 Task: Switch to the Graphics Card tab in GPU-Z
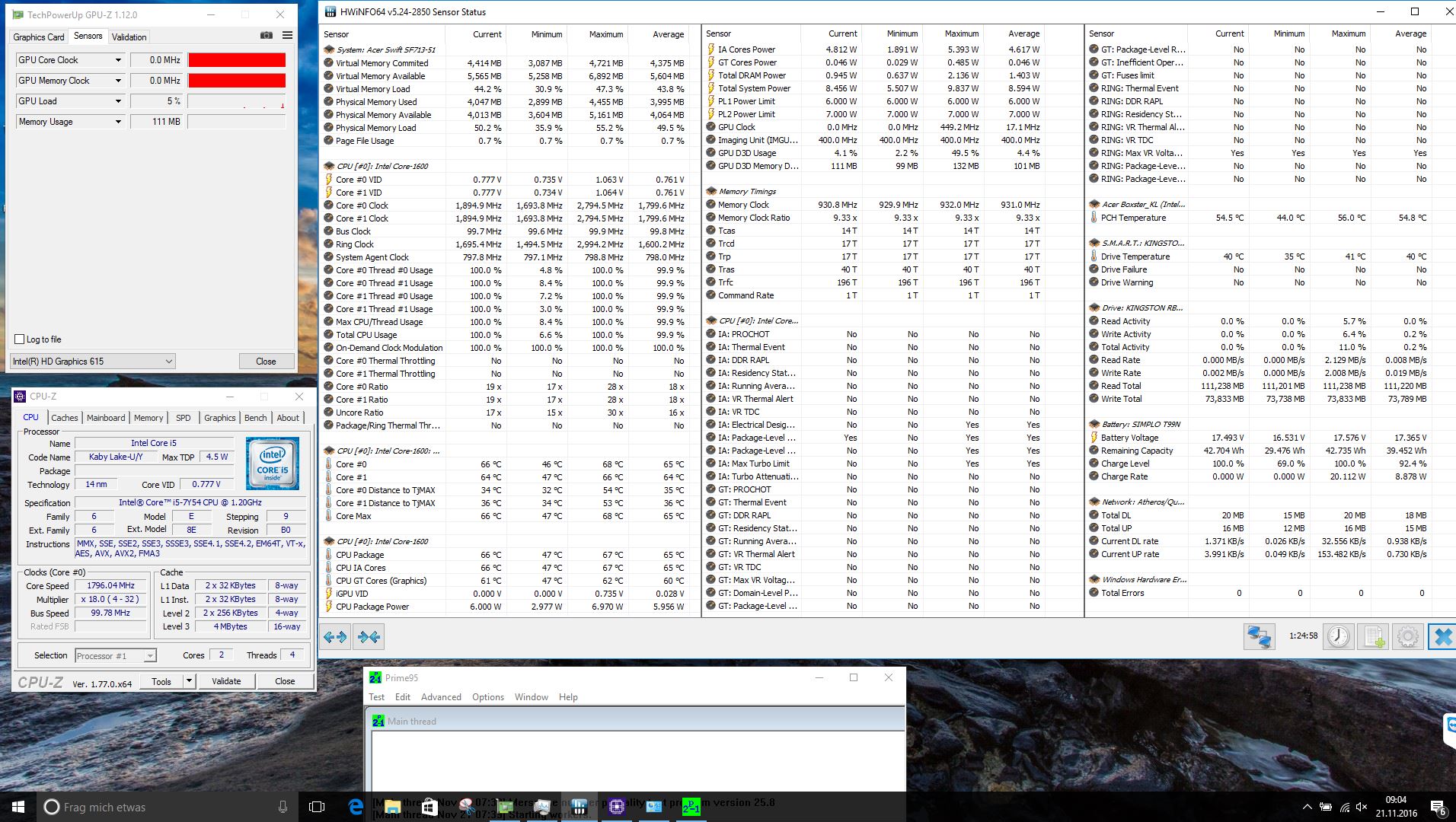click(39, 37)
